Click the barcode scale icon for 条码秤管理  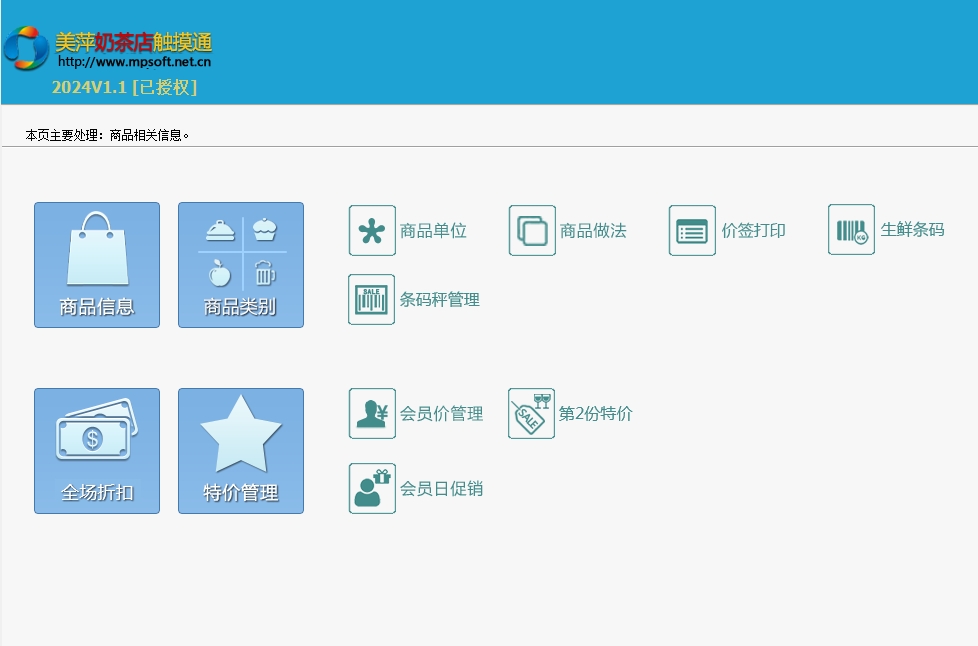click(x=372, y=300)
